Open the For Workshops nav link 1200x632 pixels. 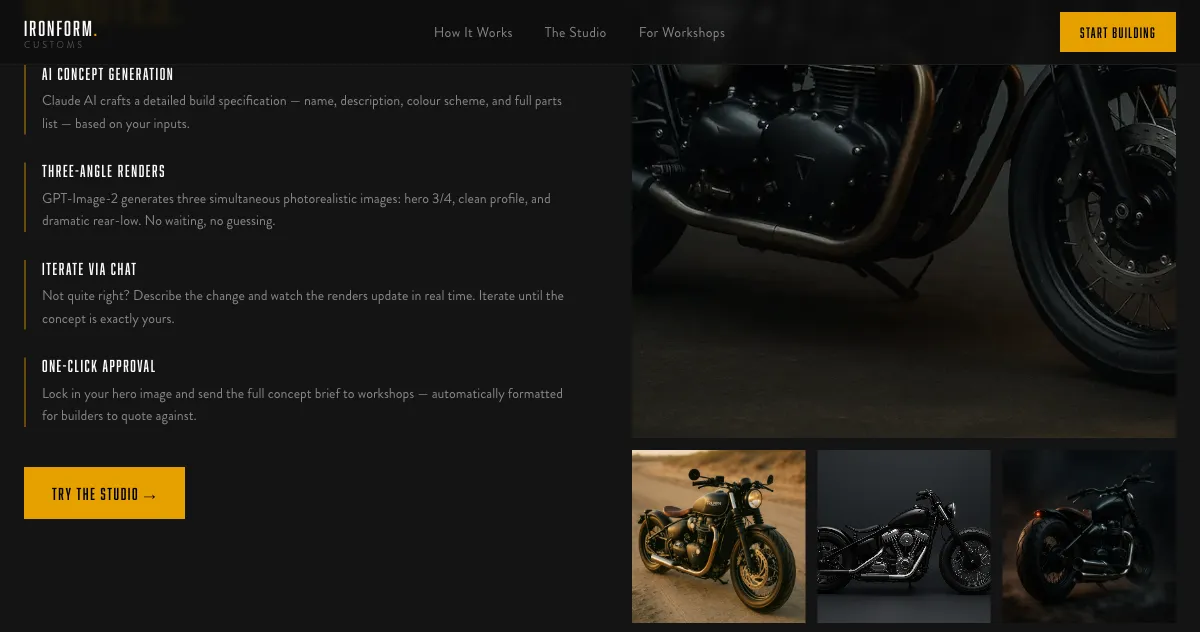click(x=682, y=32)
